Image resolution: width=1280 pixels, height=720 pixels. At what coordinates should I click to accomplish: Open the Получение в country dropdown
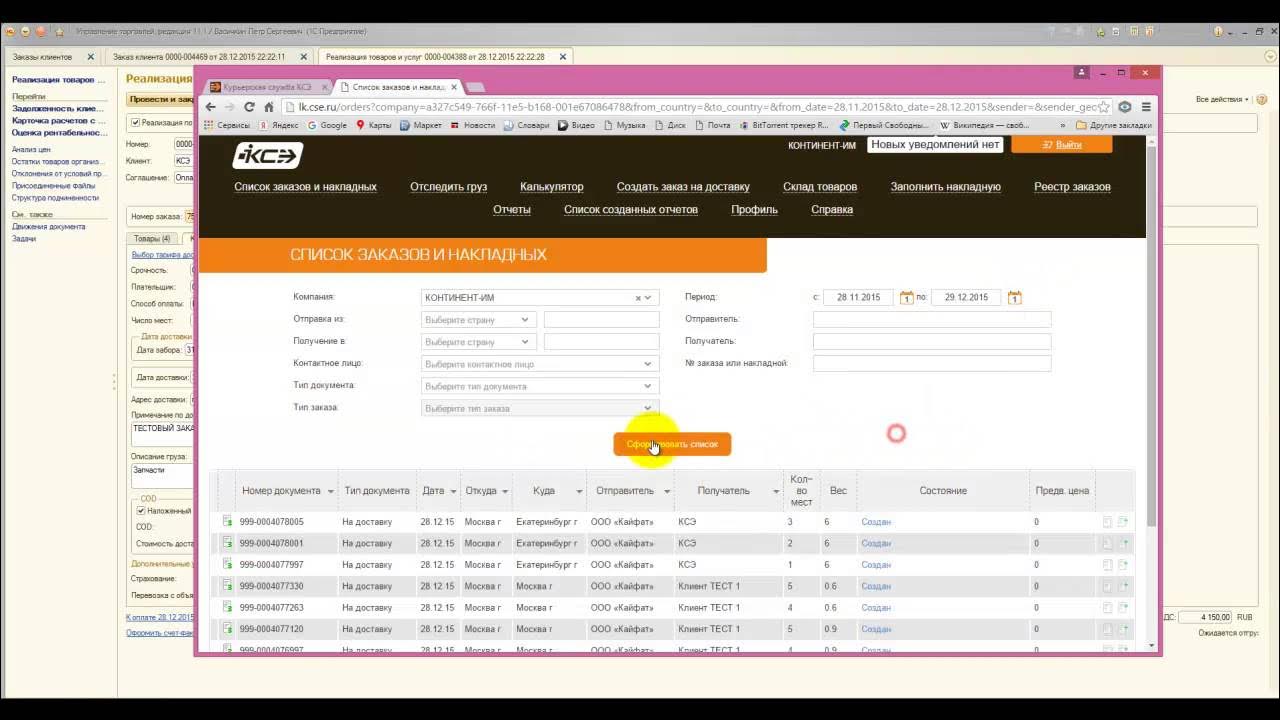point(524,342)
